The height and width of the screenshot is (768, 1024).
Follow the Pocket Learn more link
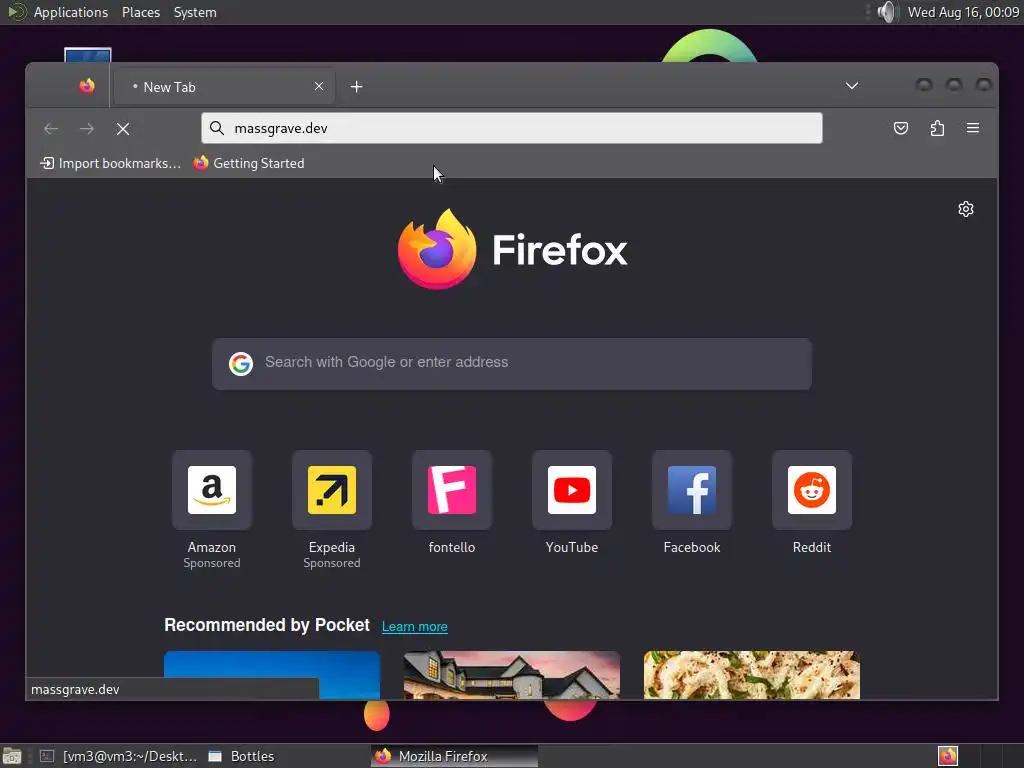pyautogui.click(x=415, y=627)
